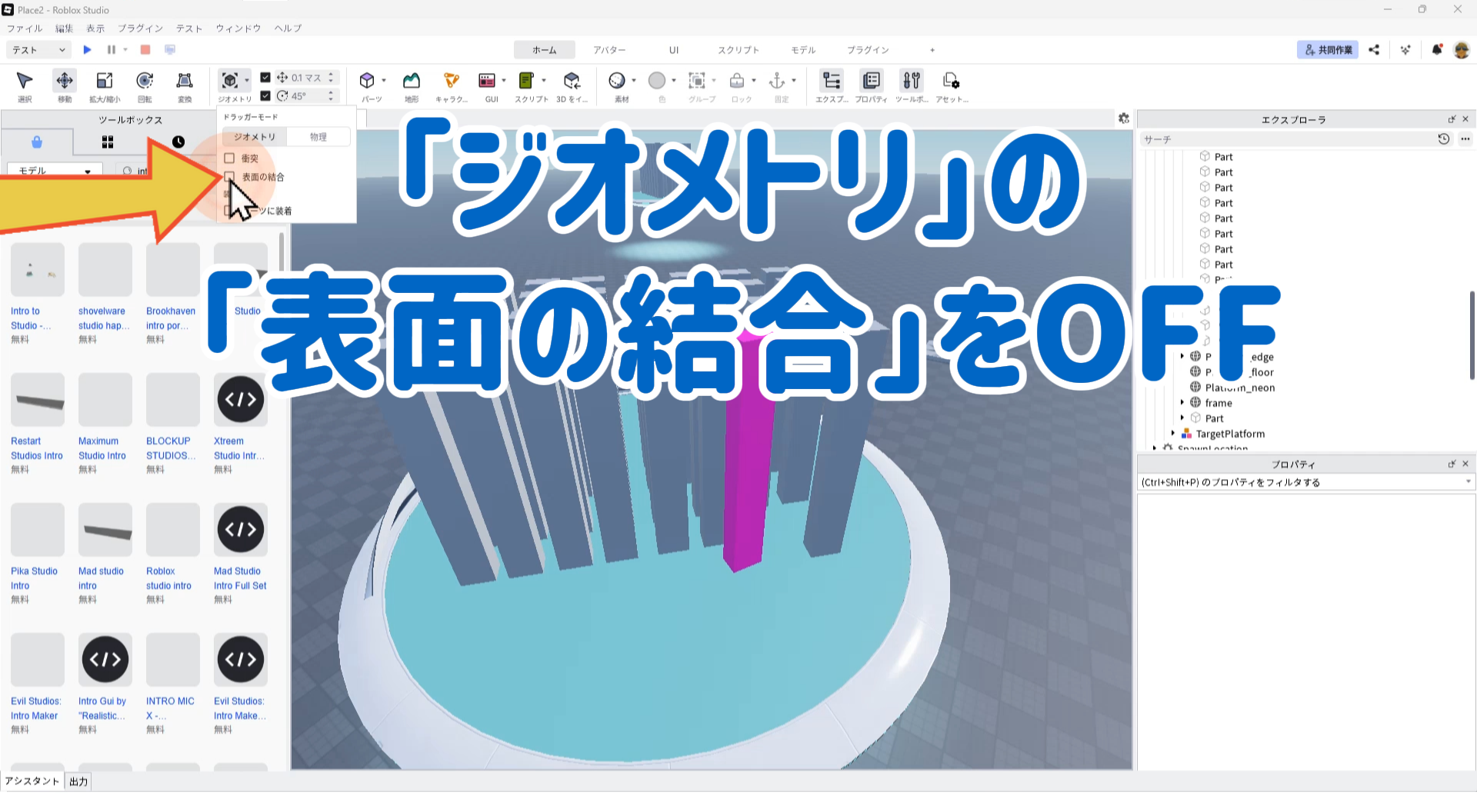Image resolution: width=1477 pixels, height=812 pixels.
Task: Open the テスト mode dropdown
Action: click(x=38, y=50)
